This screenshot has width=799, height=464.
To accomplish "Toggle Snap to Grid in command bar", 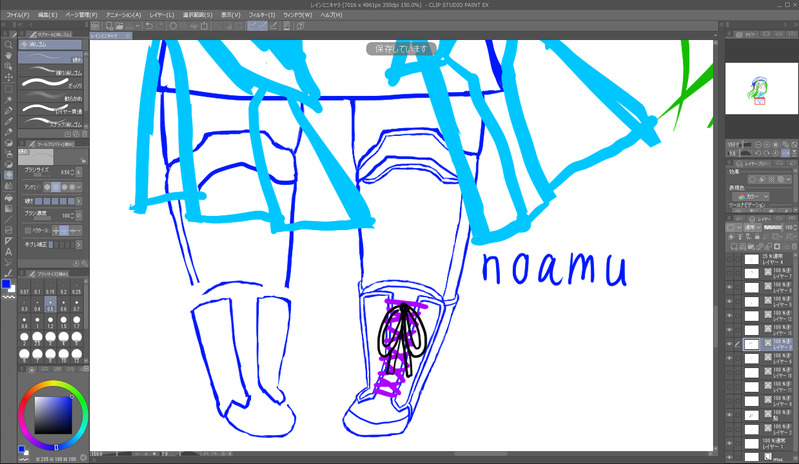I will (273, 25).
